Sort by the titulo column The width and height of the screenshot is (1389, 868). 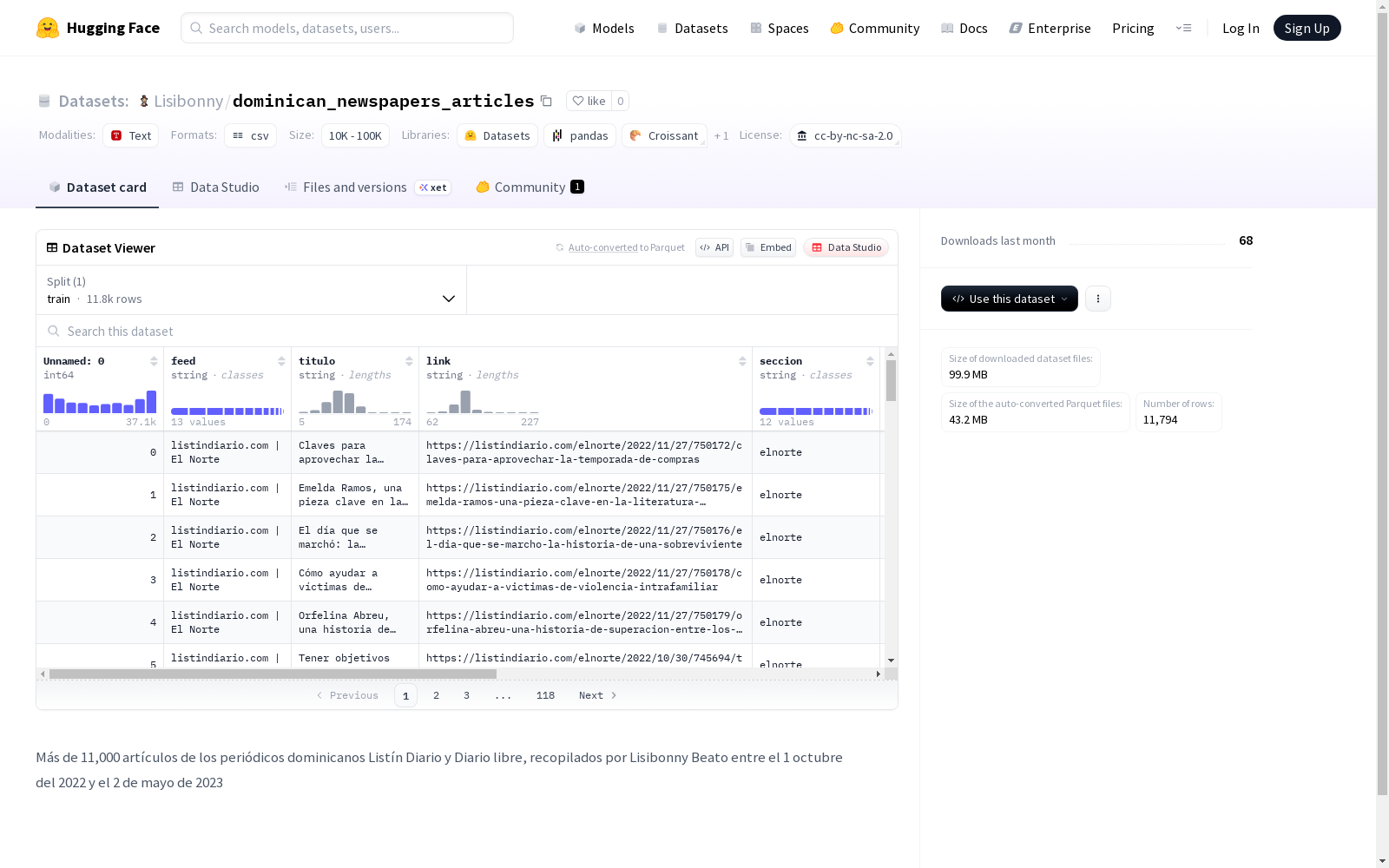[x=409, y=361]
